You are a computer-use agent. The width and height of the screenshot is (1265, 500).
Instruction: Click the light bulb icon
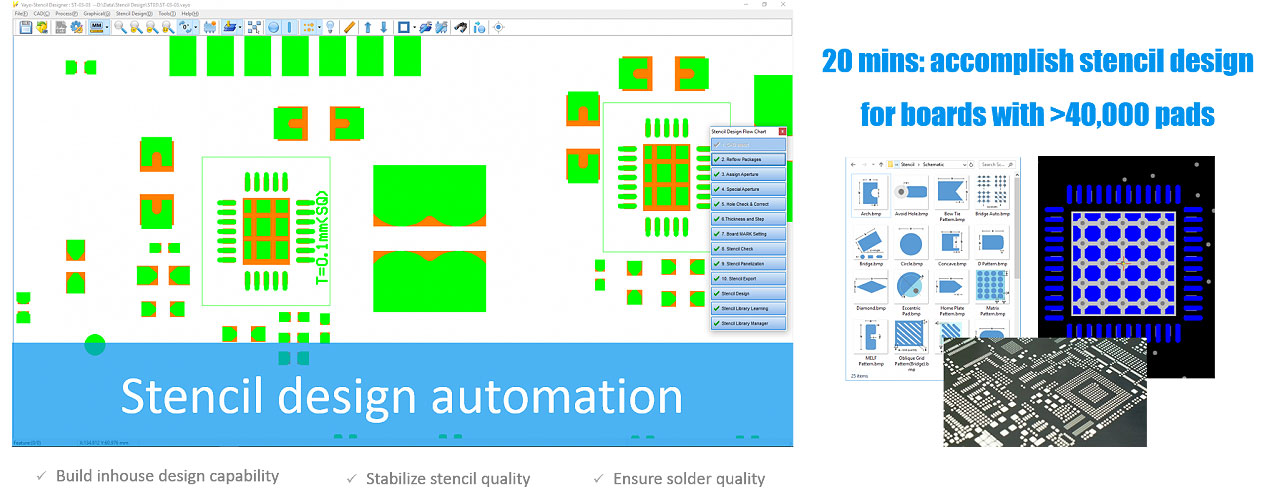330,27
